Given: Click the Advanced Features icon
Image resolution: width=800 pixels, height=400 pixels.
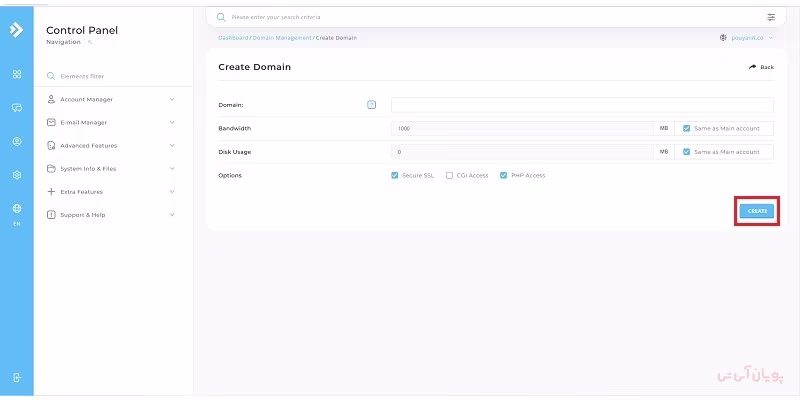Looking at the screenshot, I should 51,145.
